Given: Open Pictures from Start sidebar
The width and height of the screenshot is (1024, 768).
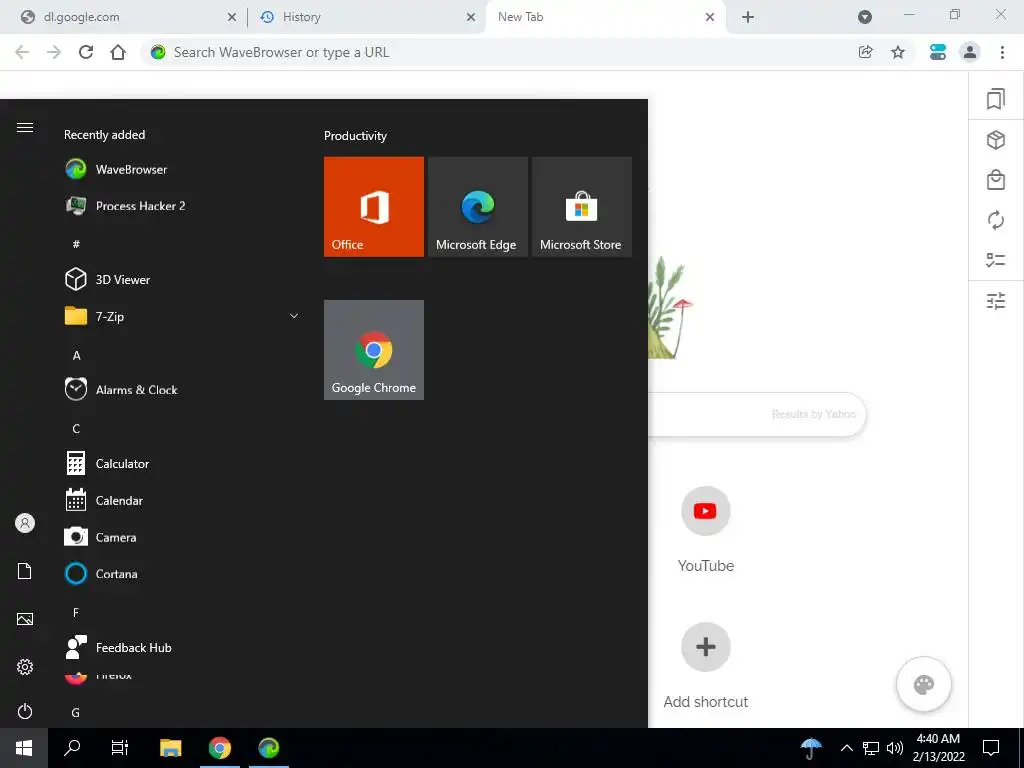Looking at the screenshot, I should [25, 619].
